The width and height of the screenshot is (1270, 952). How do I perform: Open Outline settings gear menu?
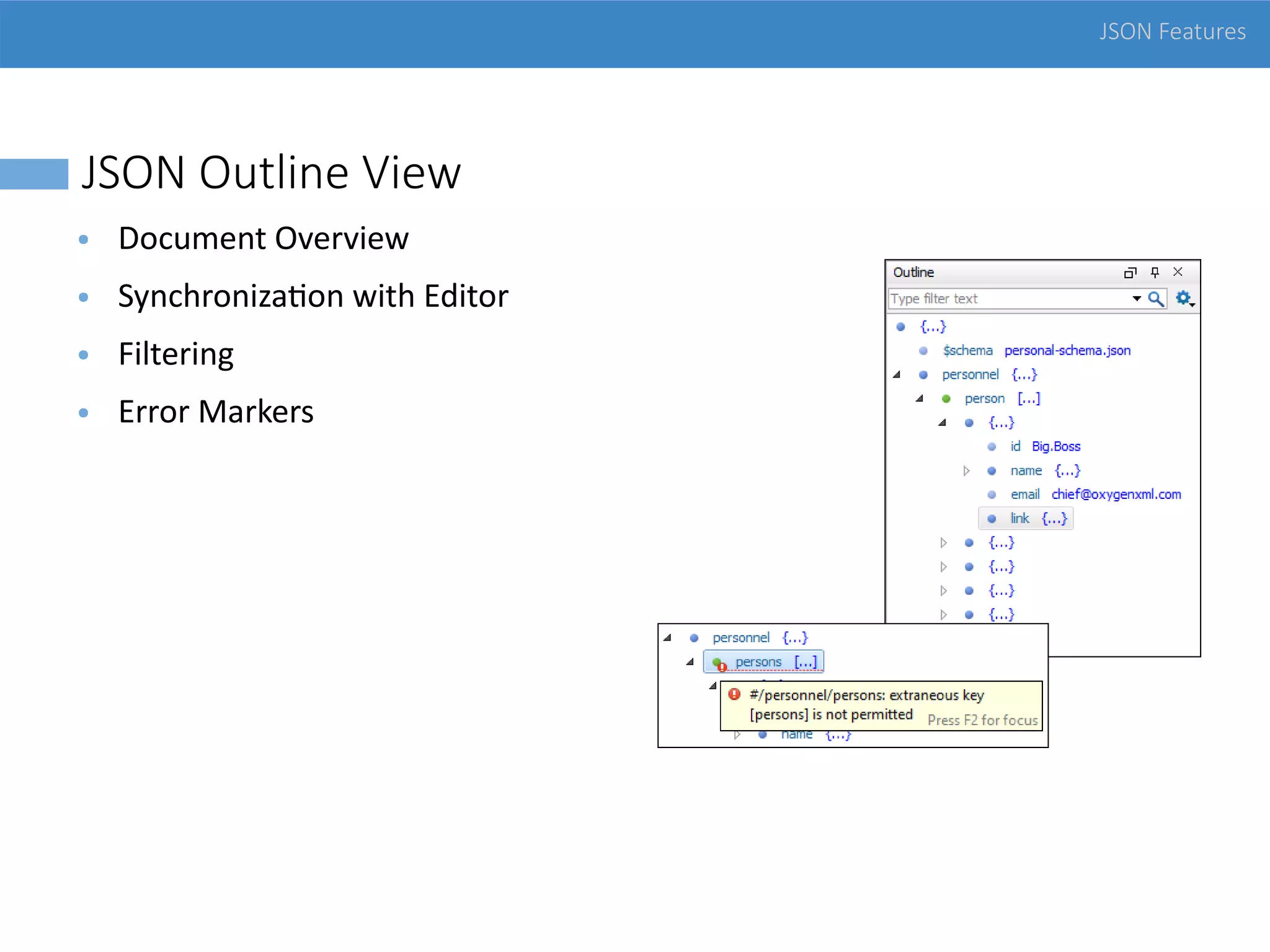click(1185, 299)
